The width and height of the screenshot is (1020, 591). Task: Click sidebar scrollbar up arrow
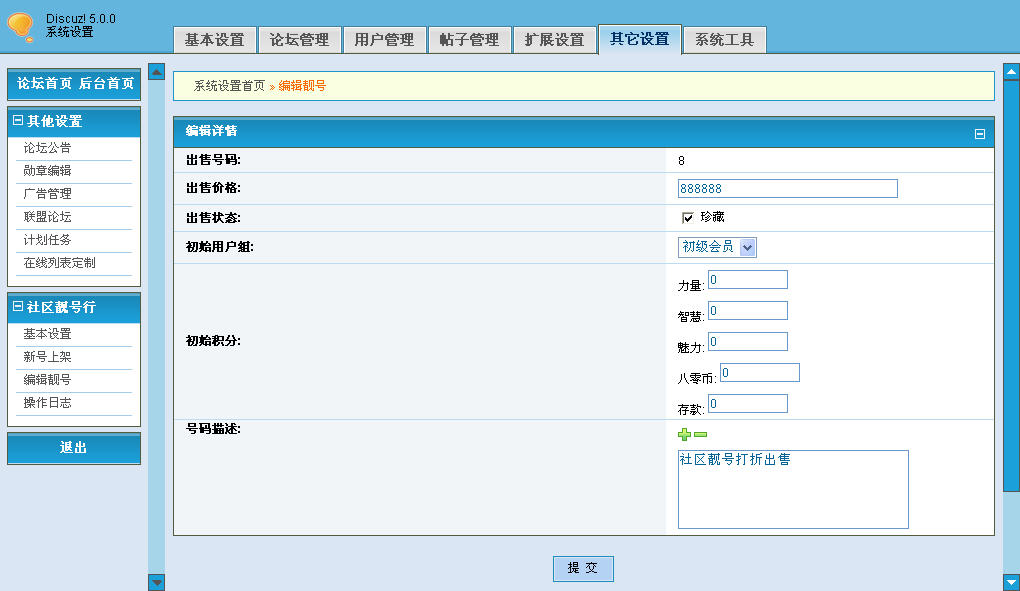(x=156, y=72)
